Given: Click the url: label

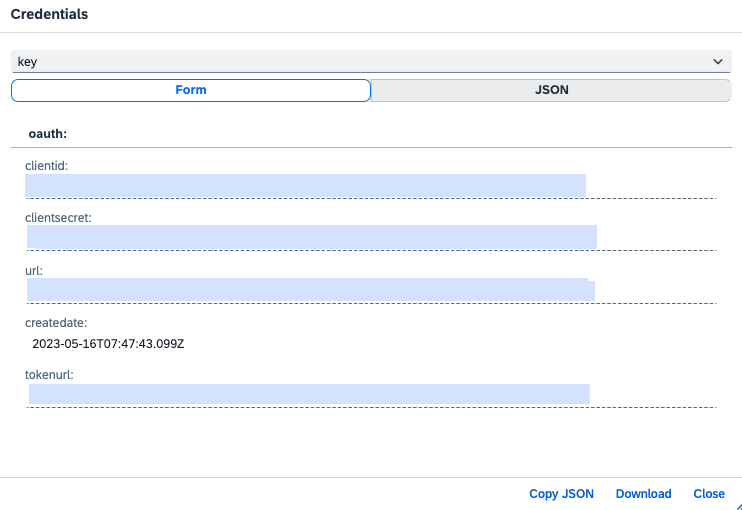Looking at the screenshot, I should [x=34, y=271].
